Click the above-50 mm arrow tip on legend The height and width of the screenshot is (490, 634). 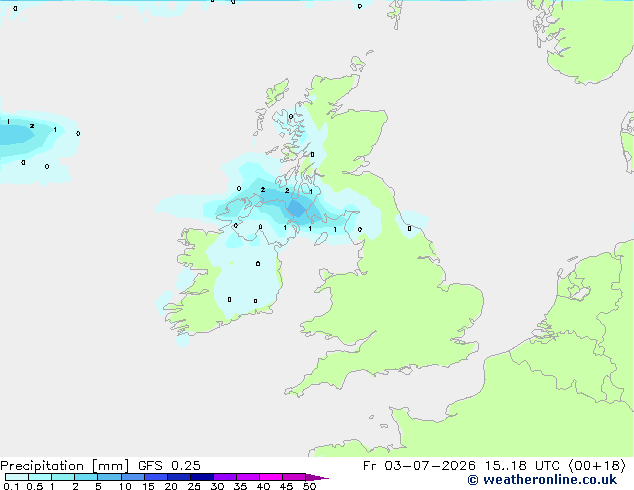pyautogui.click(x=317, y=477)
